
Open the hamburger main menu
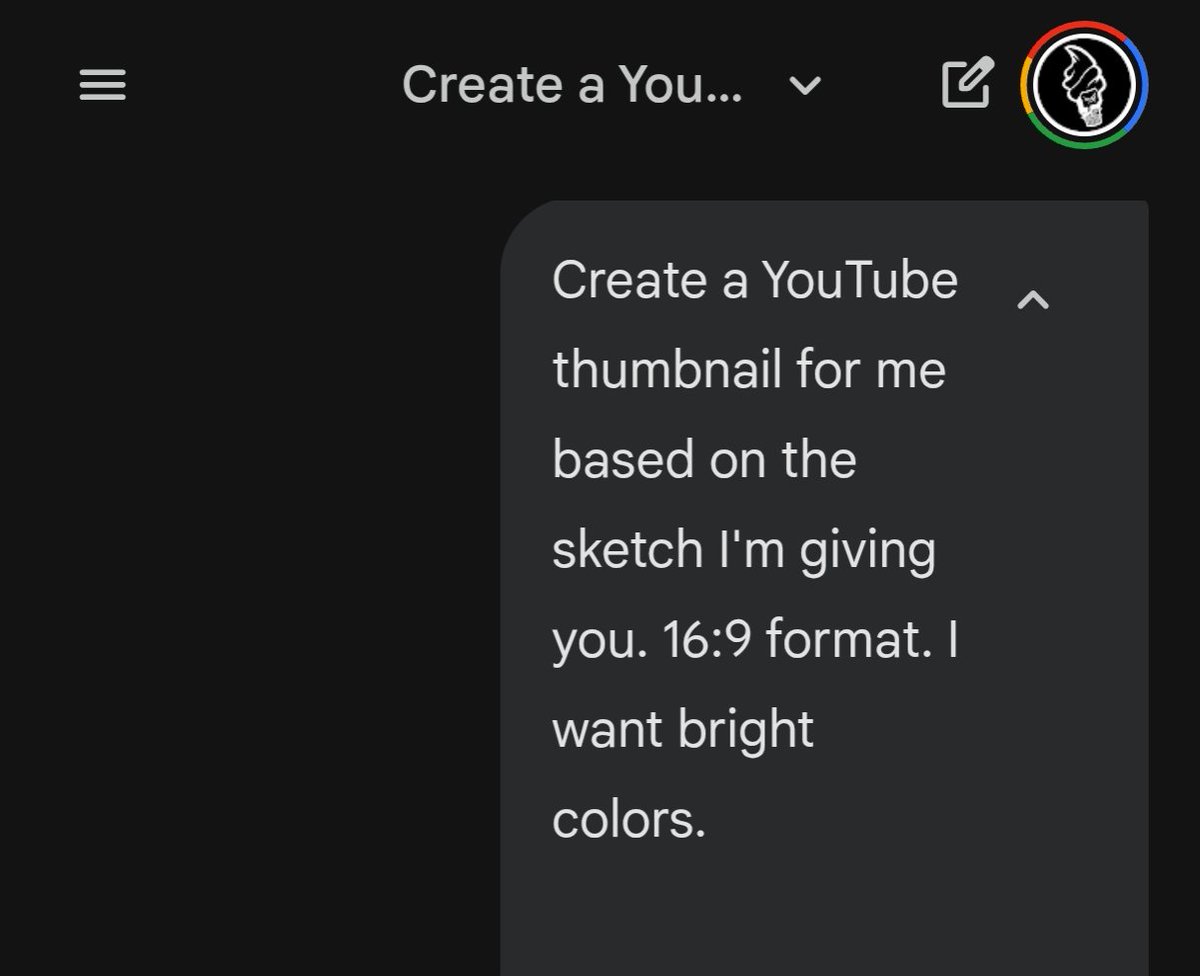click(x=102, y=85)
